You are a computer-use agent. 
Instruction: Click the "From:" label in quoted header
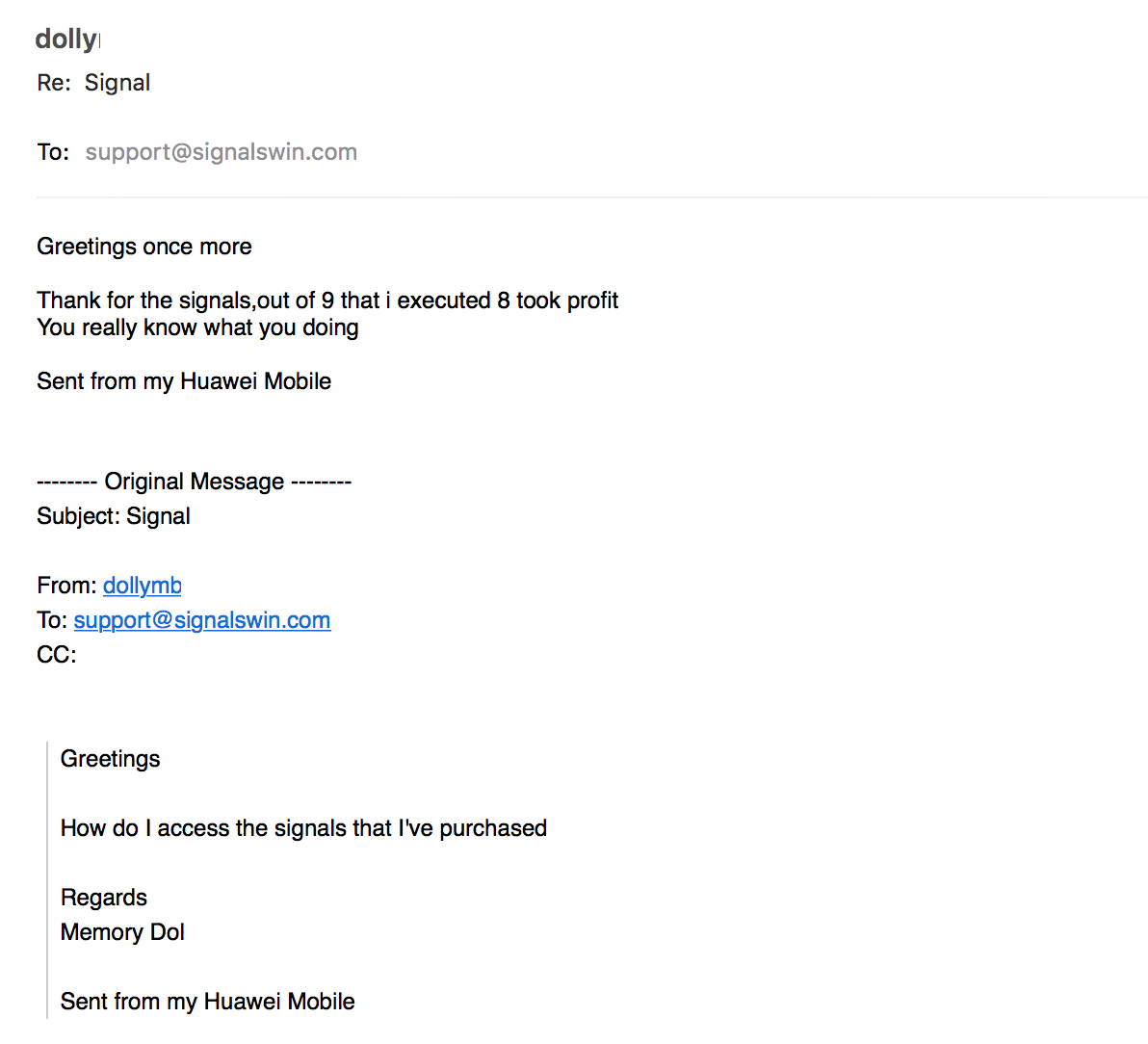click(x=66, y=586)
